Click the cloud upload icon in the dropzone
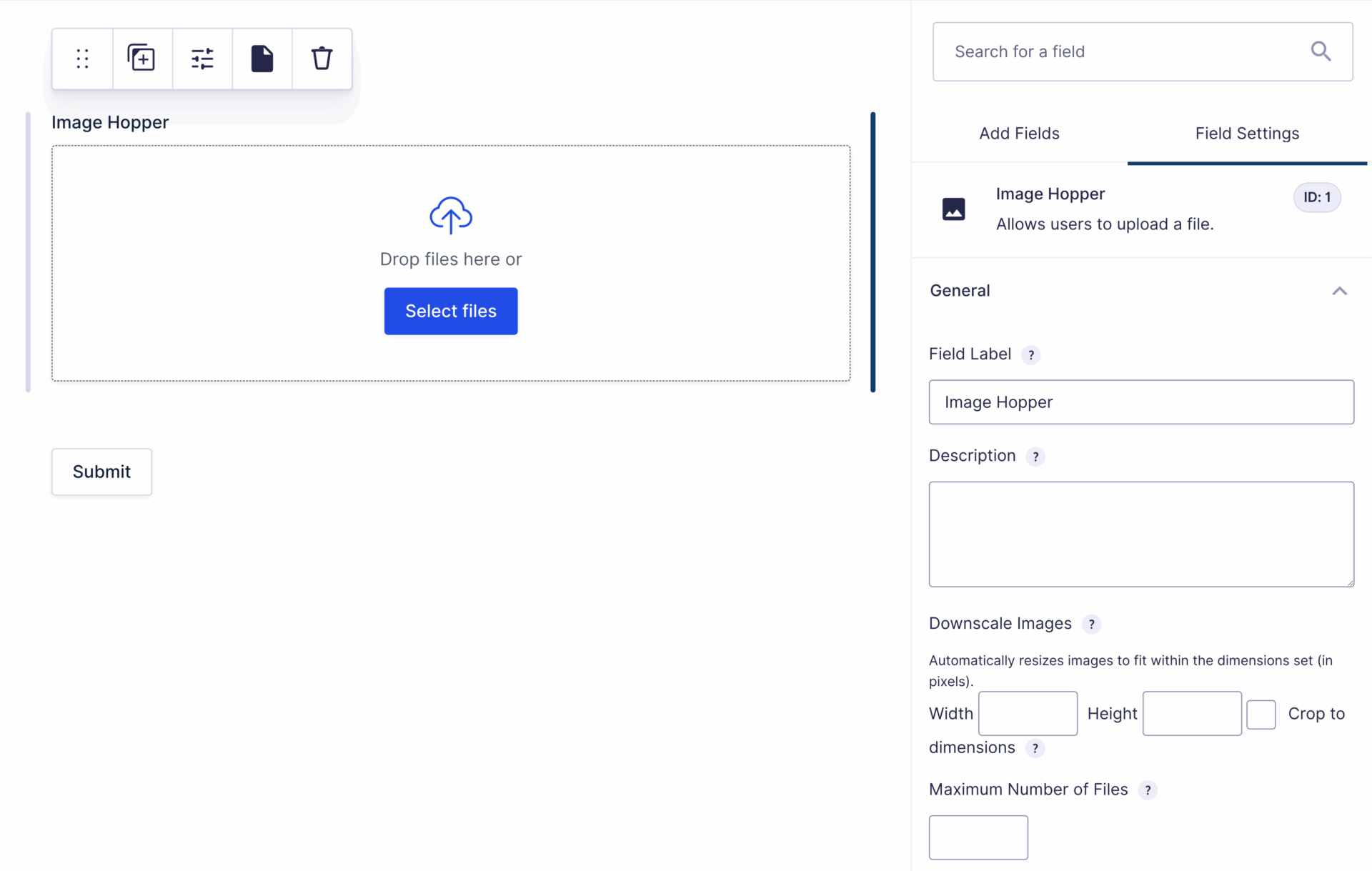1372x871 pixels. pos(450,215)
